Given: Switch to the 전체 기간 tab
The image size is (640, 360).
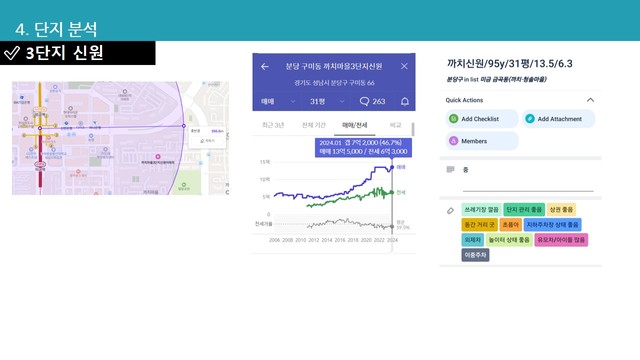Looking at the screenshot, I should pos(313,125).
